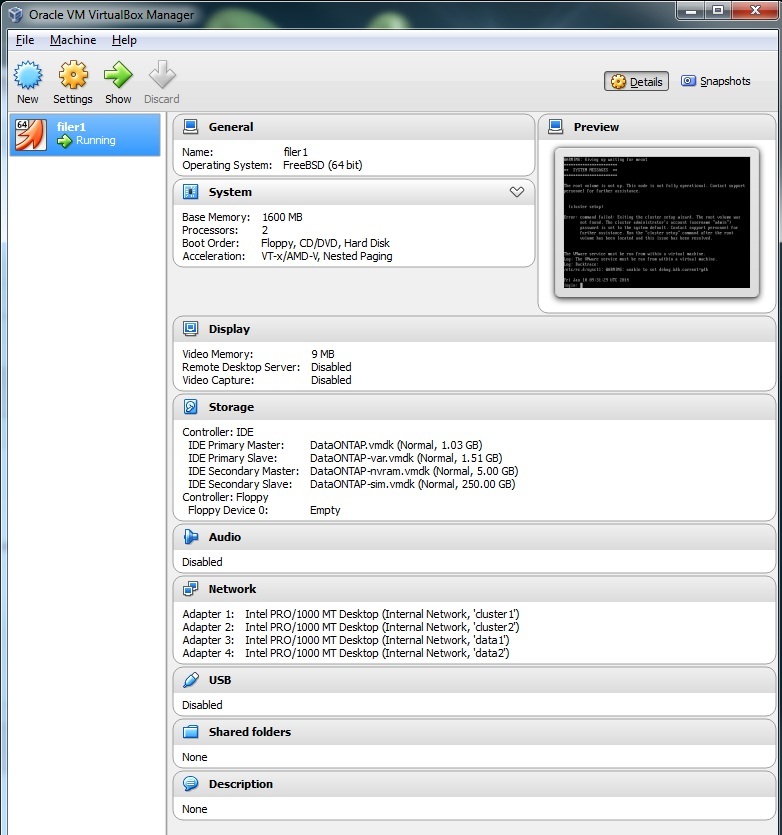Screen dimensions: 782x835
Task: Switch to Snapshots view
Action: click(715, 82)
